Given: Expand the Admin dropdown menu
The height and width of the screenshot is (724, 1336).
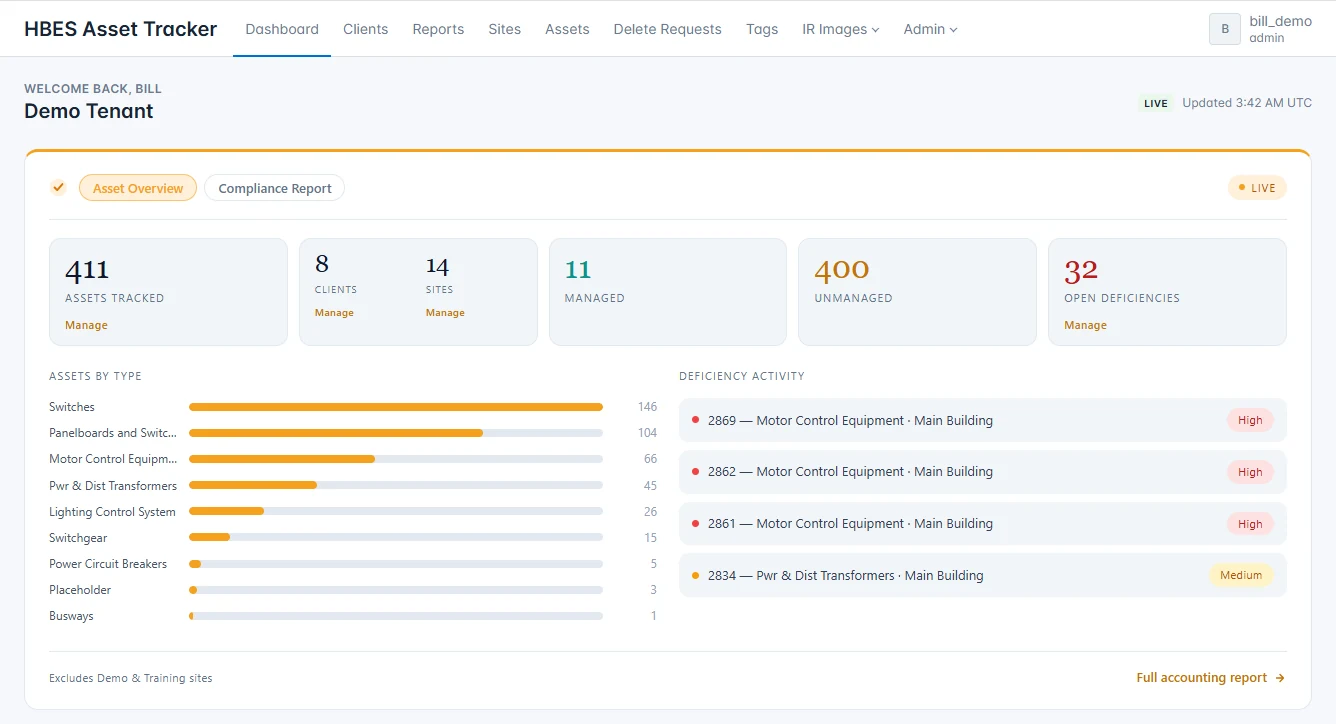Looking at the screenshot, I should pos(930,29).
